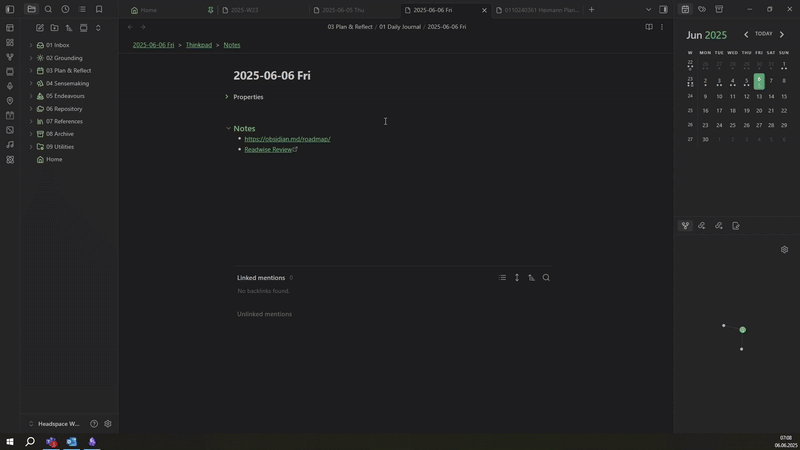Click the map pin ribbon icon
The image size is (800, 450).
pyautogui.click(x=10, y=101)
